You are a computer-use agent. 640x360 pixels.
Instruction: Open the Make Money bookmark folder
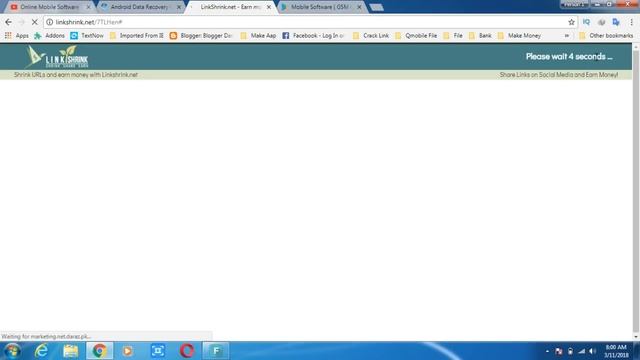519,36
